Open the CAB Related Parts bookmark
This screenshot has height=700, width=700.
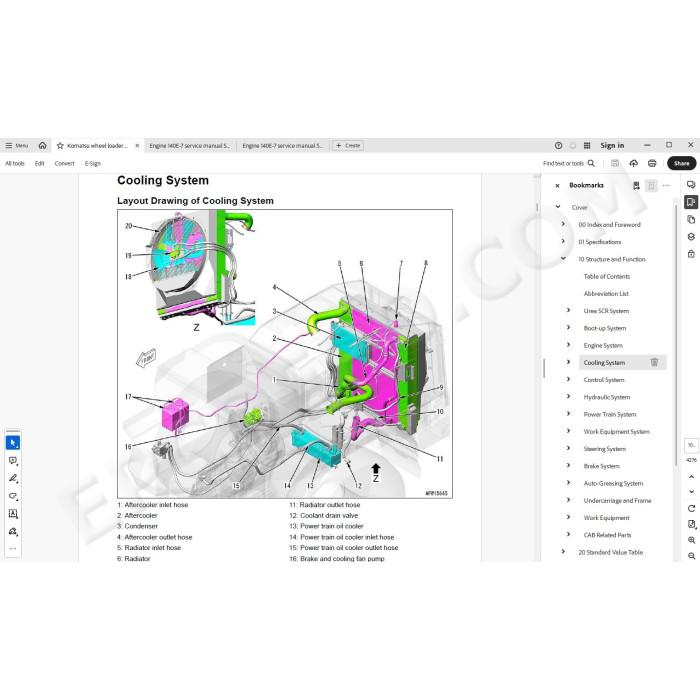(607, 535)
